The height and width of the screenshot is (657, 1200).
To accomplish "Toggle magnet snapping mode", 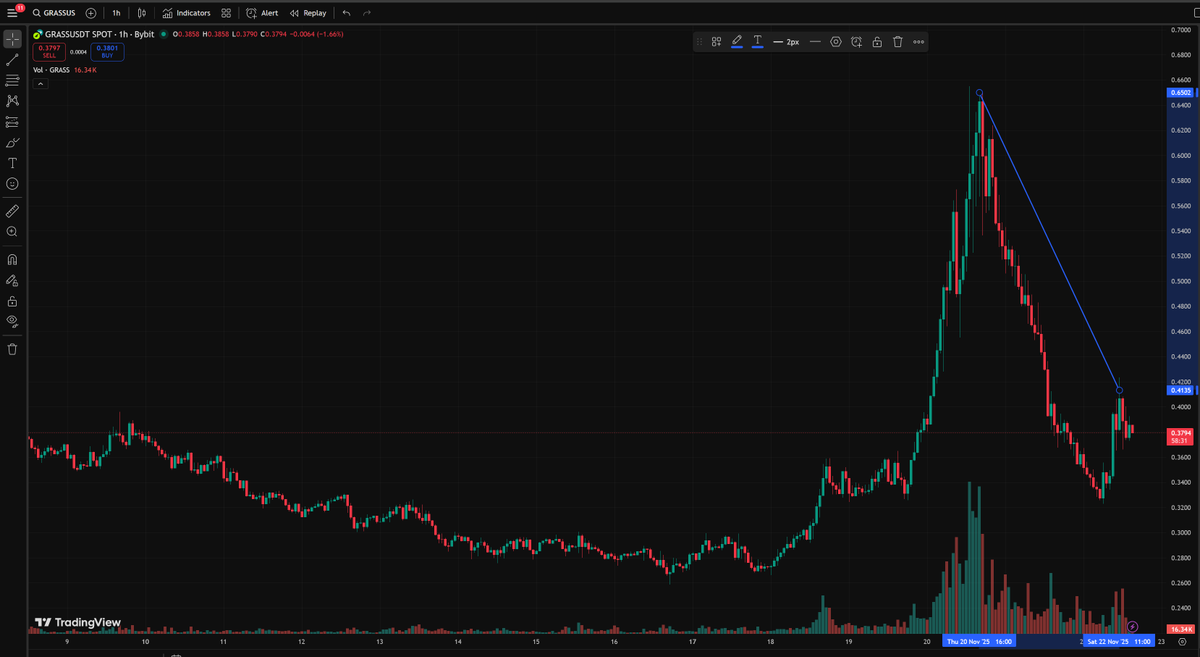I will click(12, 259).
